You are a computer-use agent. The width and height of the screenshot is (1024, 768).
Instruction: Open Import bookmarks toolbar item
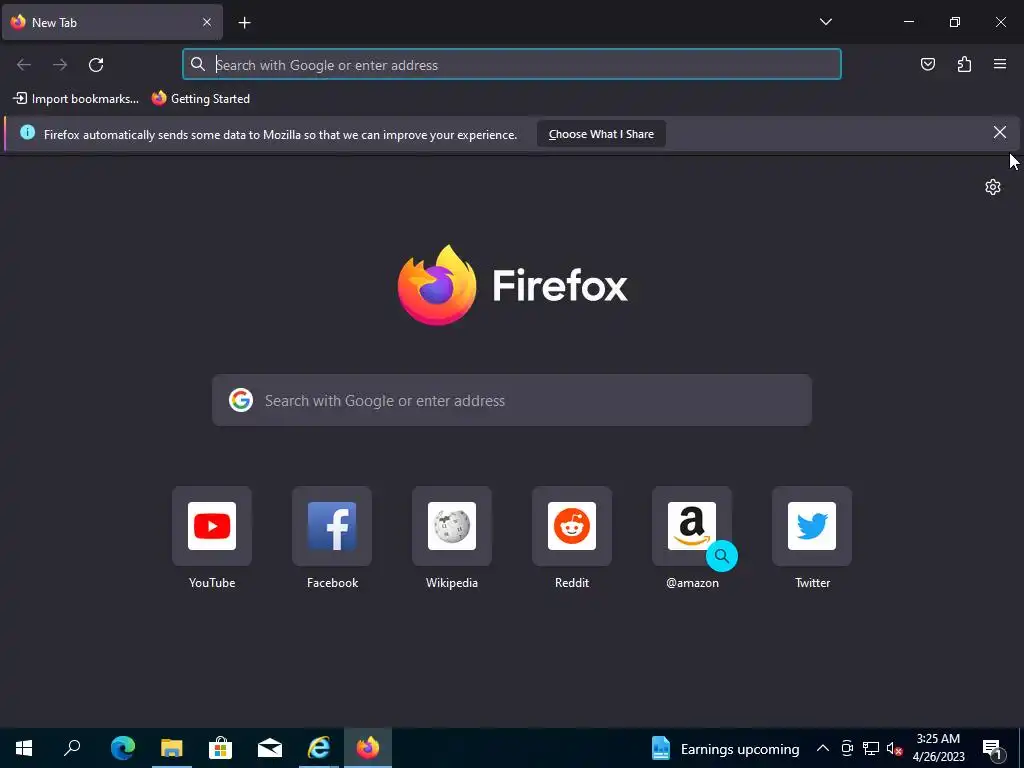[76, 99]
